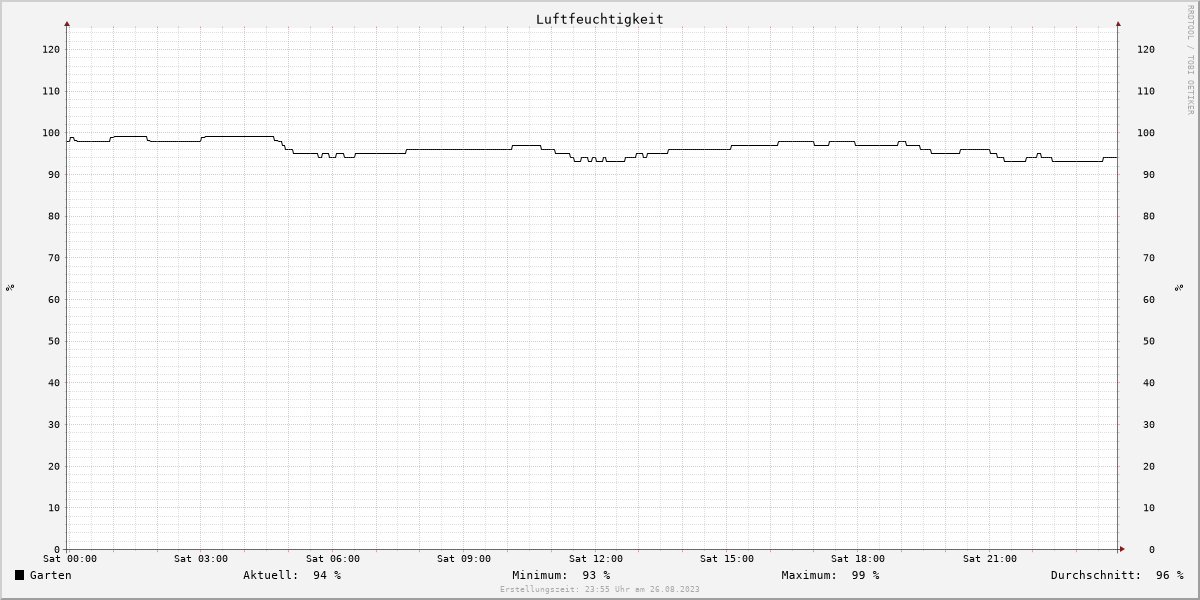Click the Sat 09:00 time axis label
The height and width of the screenshot is (600, 1200).
464,559
